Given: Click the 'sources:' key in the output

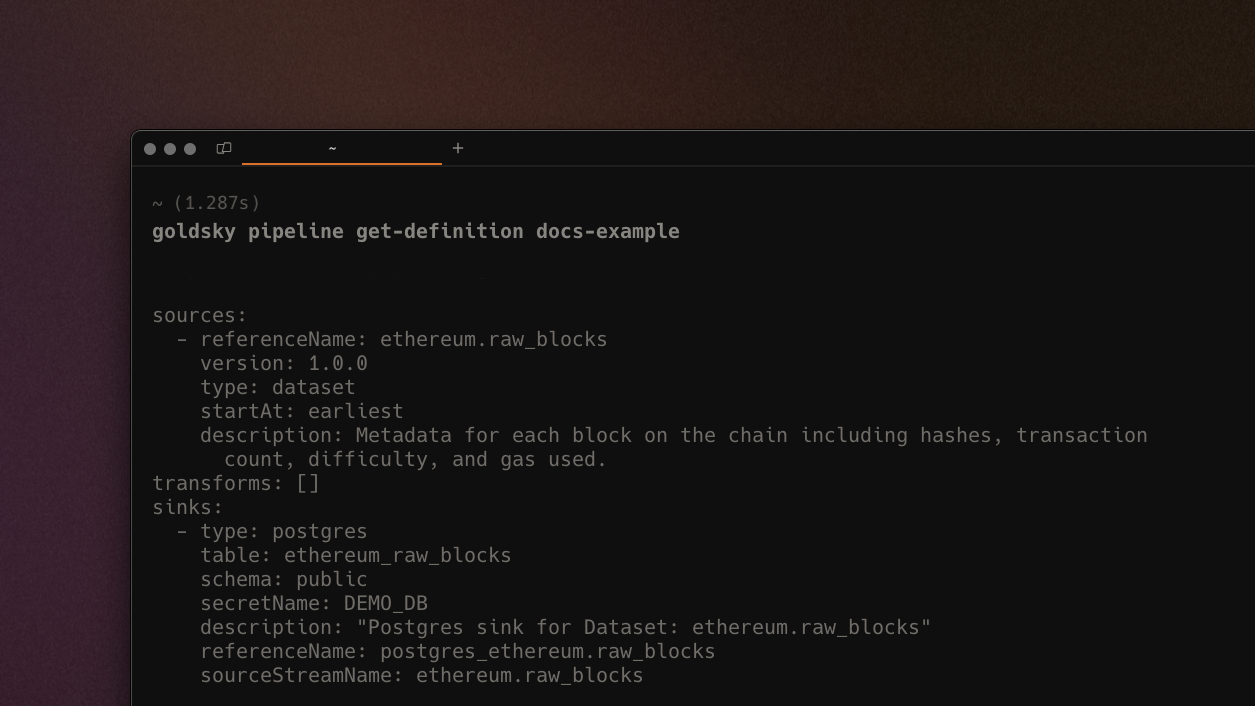Looking at the screenshot, I should click(199, 315).
